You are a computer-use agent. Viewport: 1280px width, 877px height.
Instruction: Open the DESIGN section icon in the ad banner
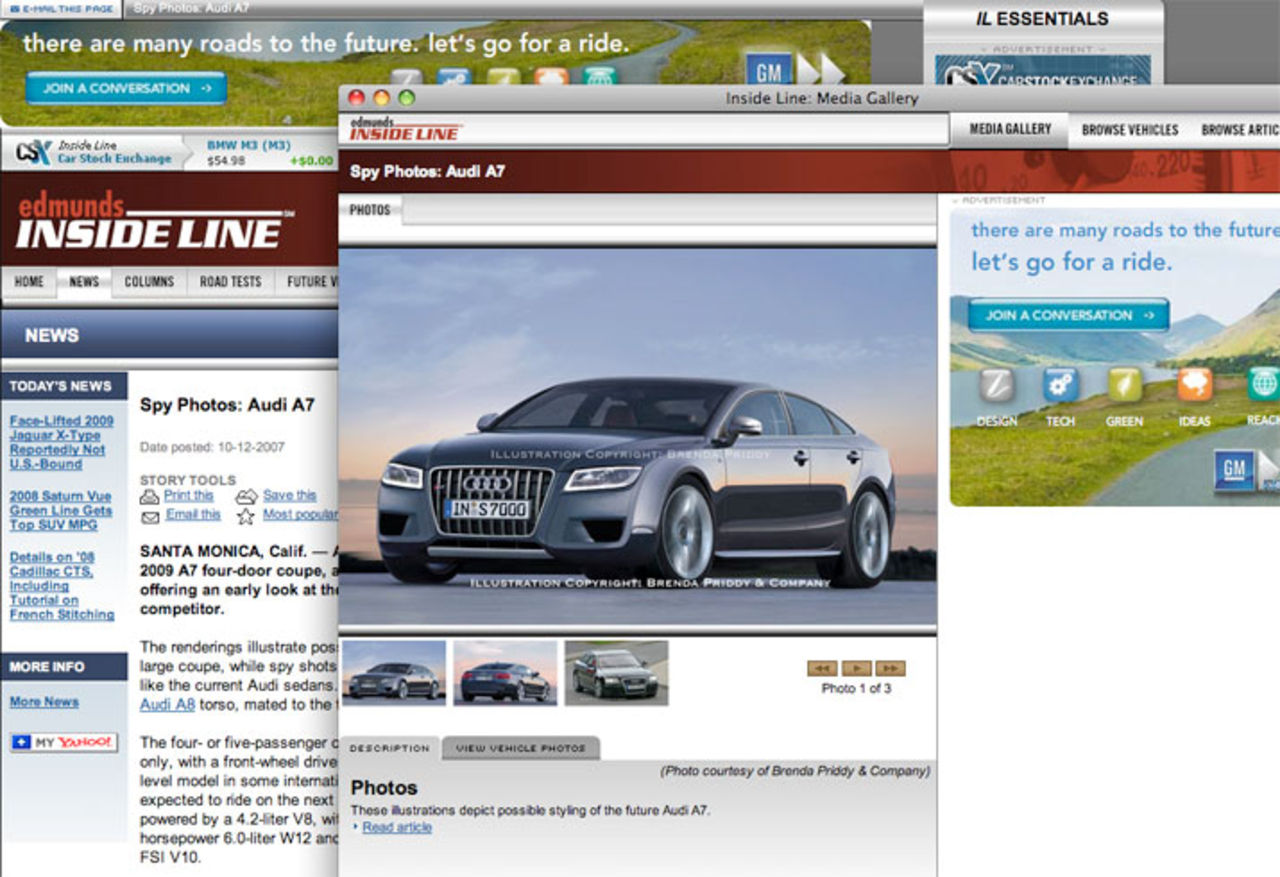tap(997, 385)
